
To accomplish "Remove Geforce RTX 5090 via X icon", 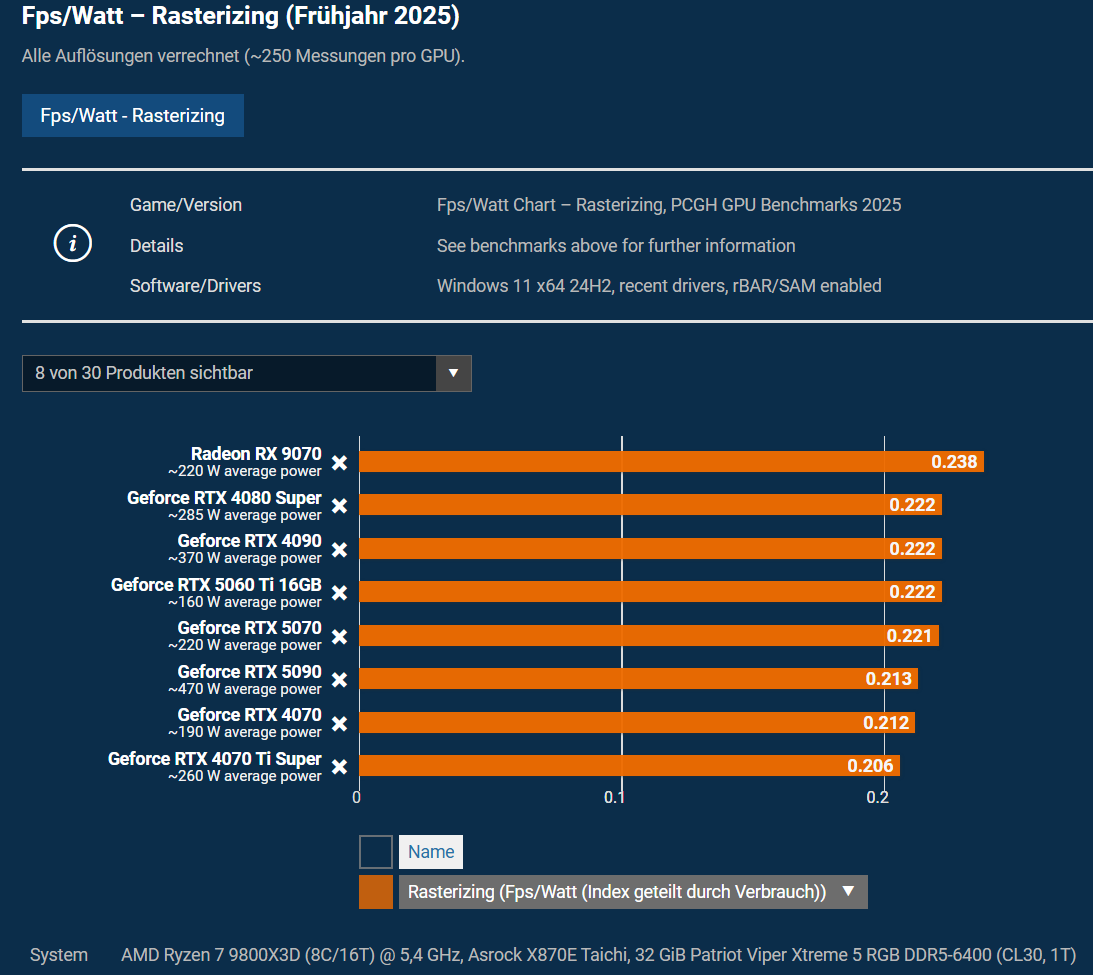I will pos(339,680).
